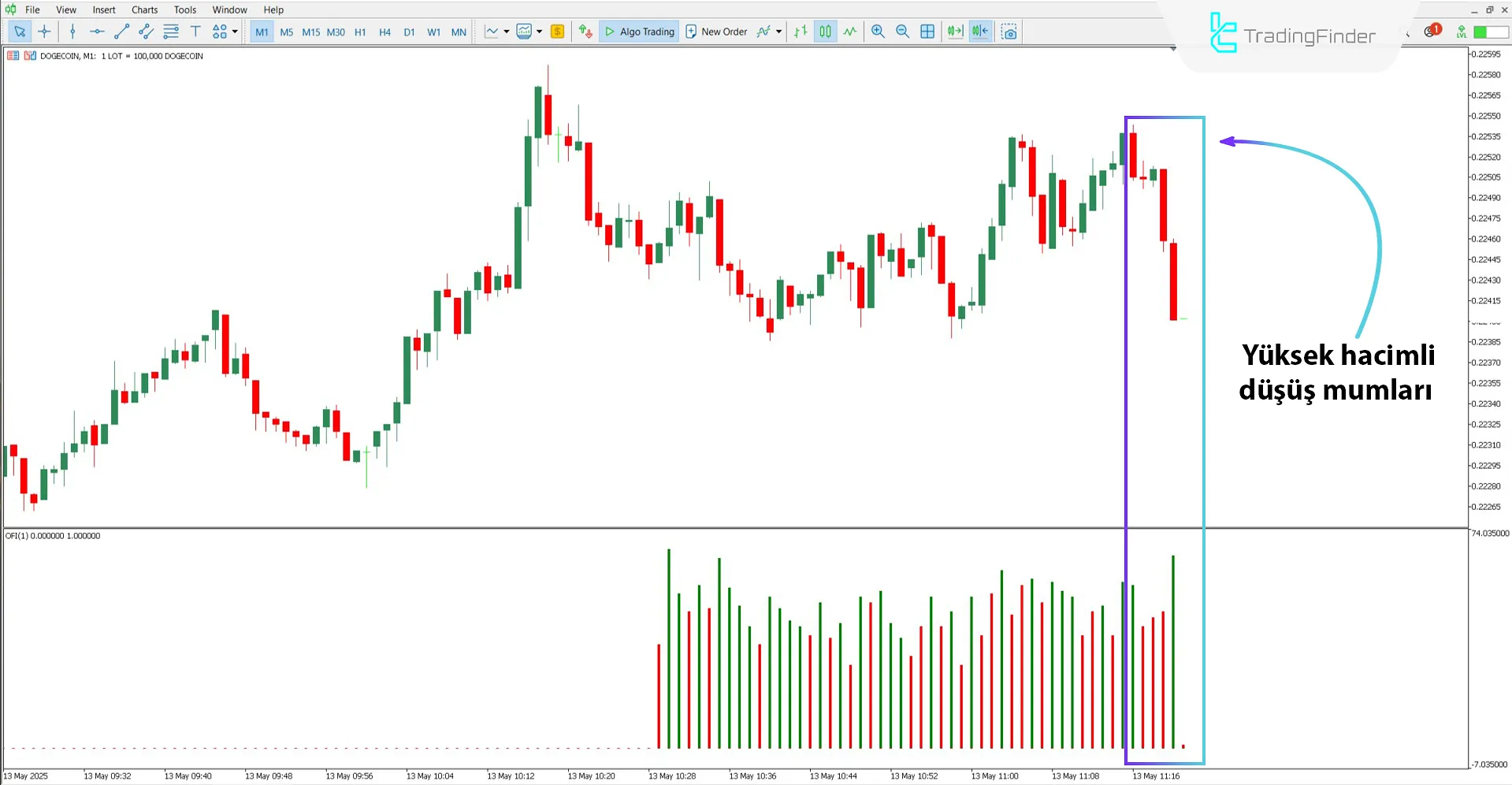The width and height of the screenshot is (1512, 785).
Task: Switch timeframe to H1
Action: (x=360, y=32)
